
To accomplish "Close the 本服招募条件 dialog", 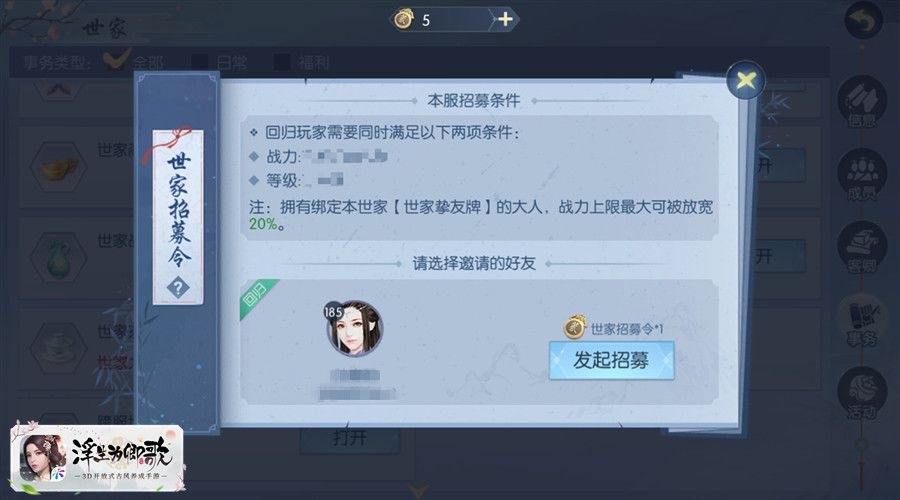I will pos(745,80).
